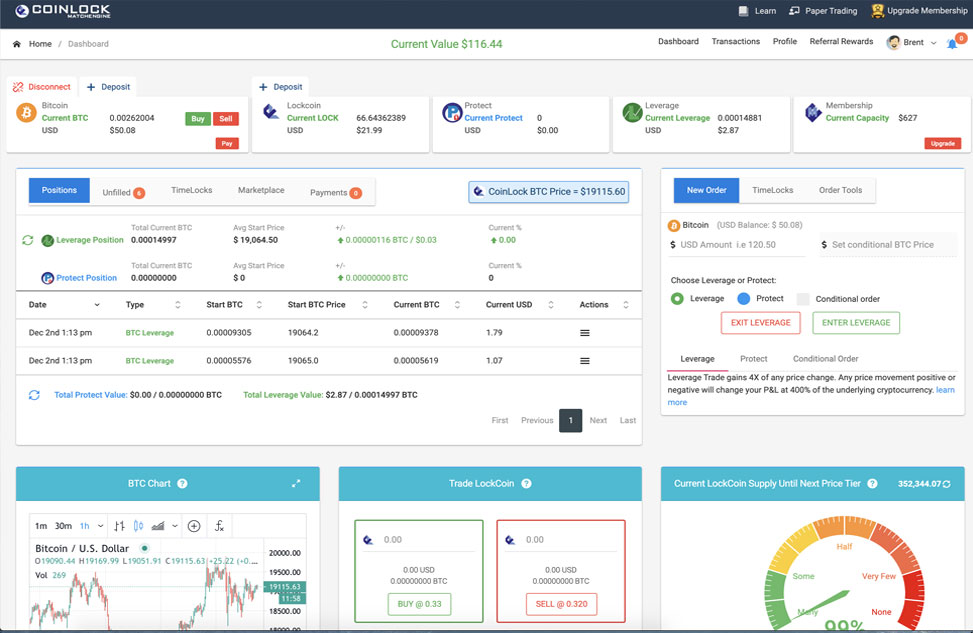Refresh the Total Protect Value totals
Viewport: 973px width, 633px height.
(34, 395)
